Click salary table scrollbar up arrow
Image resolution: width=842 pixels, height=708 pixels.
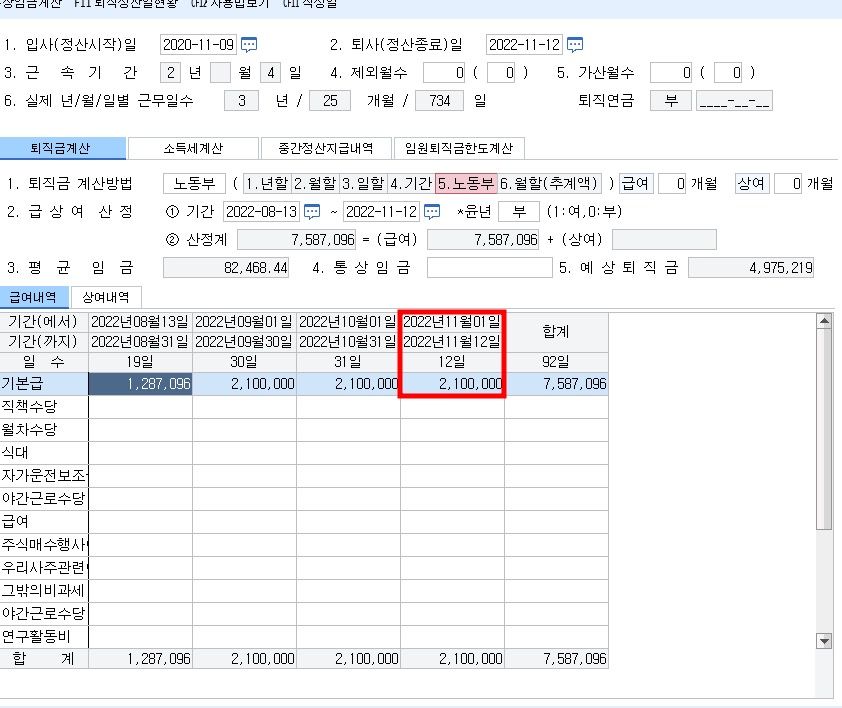824,321
